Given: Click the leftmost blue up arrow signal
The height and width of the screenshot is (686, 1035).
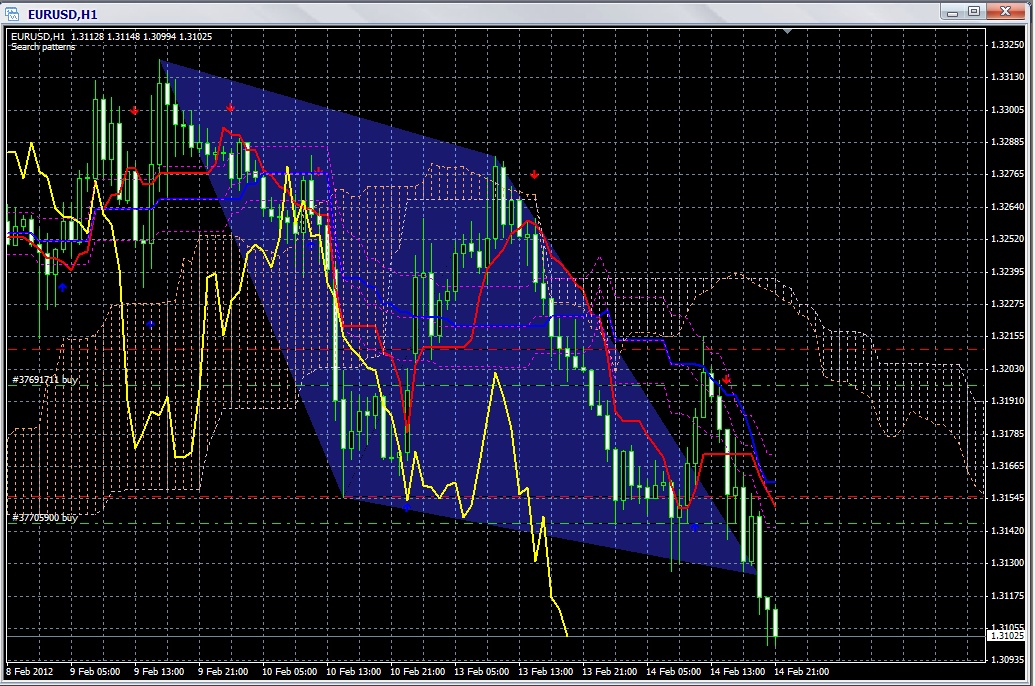Looking at the screenshot, I should 62,287.
